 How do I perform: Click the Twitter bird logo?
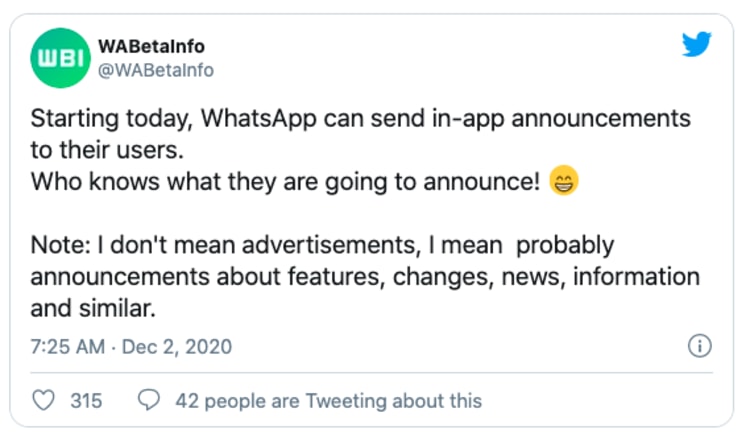tap(698, 45)
